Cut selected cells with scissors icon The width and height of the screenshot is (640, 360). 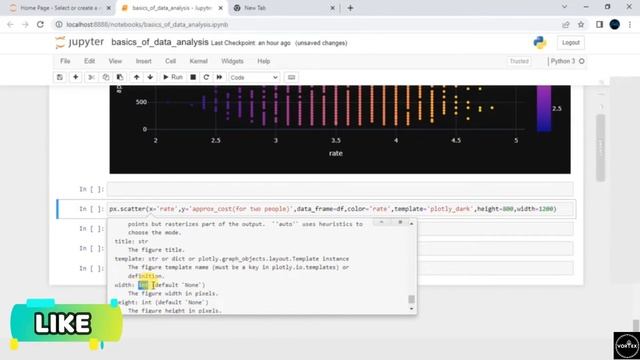point(91,77)
